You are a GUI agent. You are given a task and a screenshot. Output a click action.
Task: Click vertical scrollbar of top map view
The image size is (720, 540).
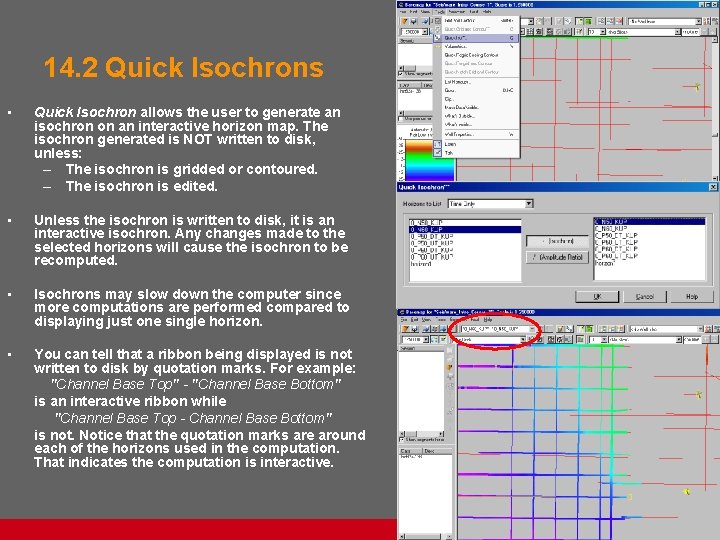tap(715, 108)
